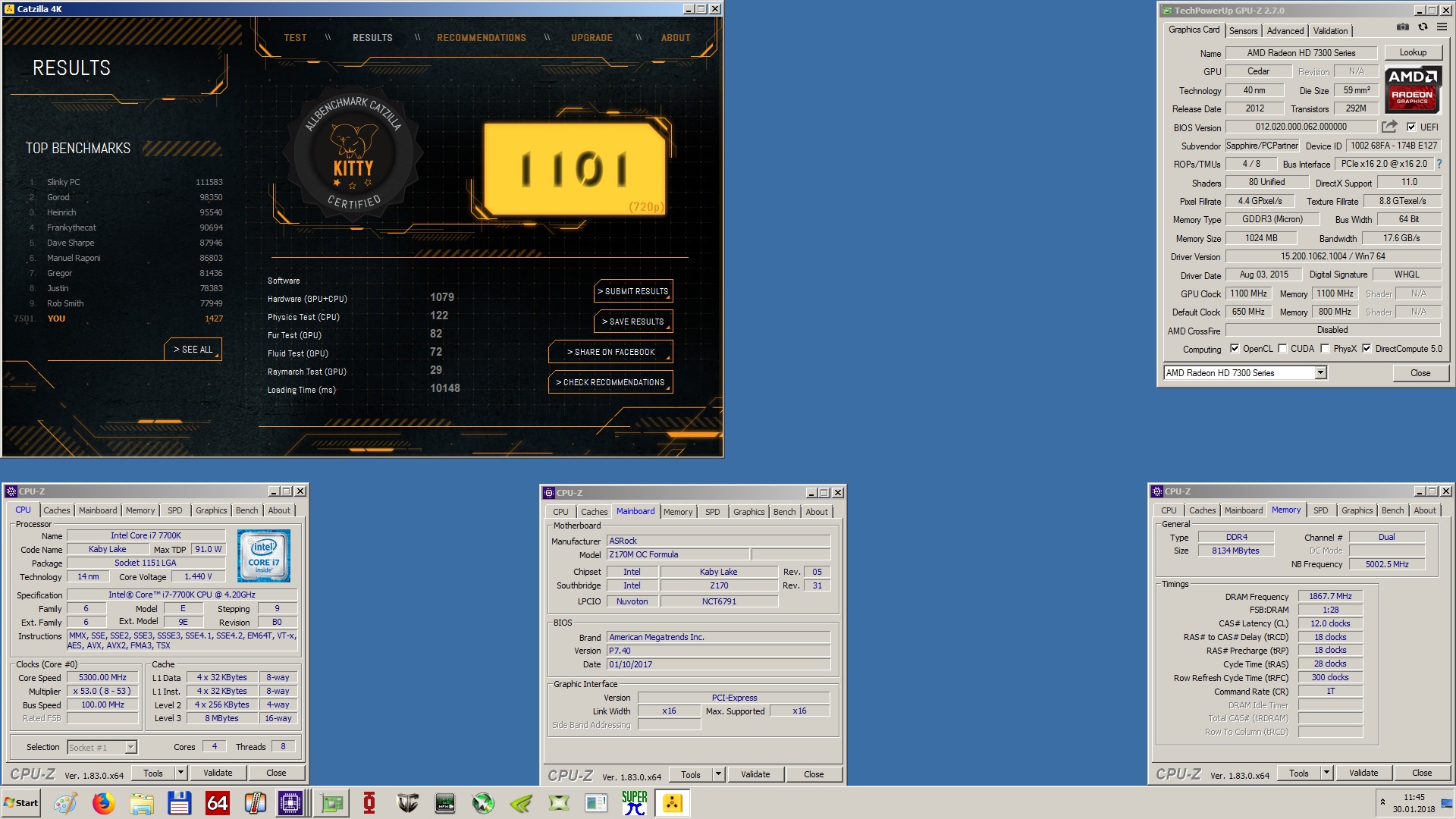Viewport: 1456px width, 819px height.
Task: Open the GPU-Z hamburger menu
Action: [1442, 27]
